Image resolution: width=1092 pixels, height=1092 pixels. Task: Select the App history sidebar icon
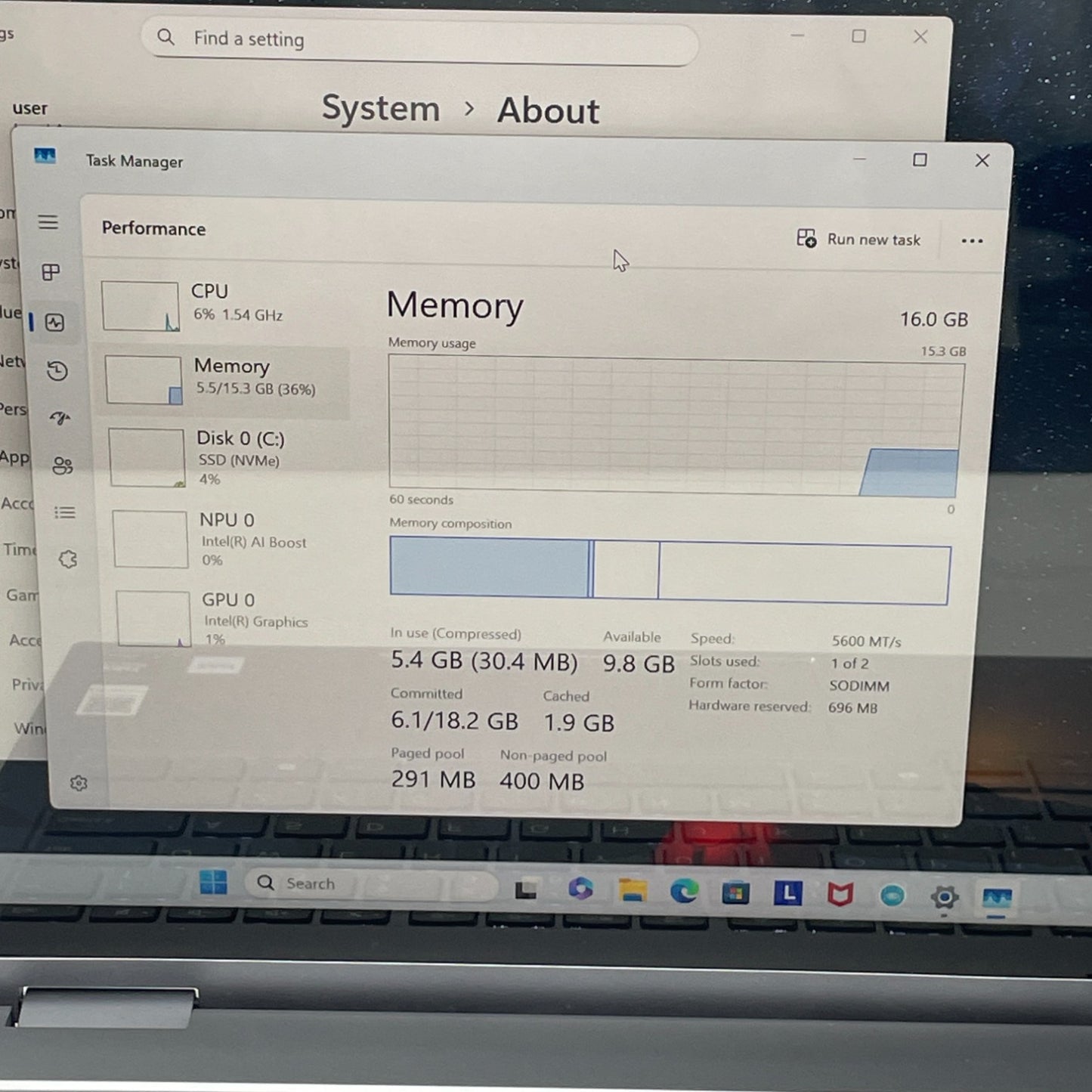click(57, 371)
